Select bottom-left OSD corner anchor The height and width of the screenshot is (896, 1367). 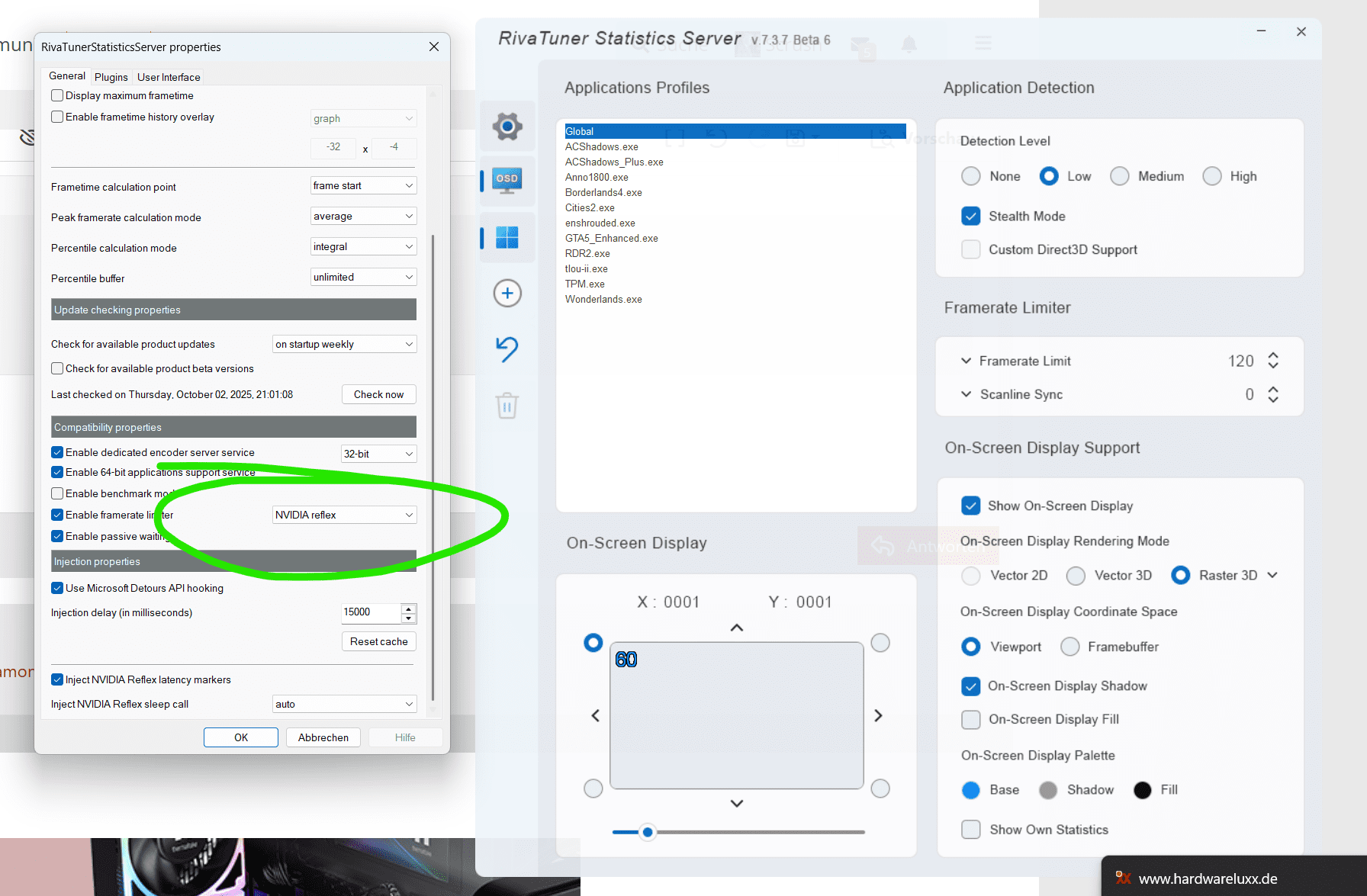point(593,788)
